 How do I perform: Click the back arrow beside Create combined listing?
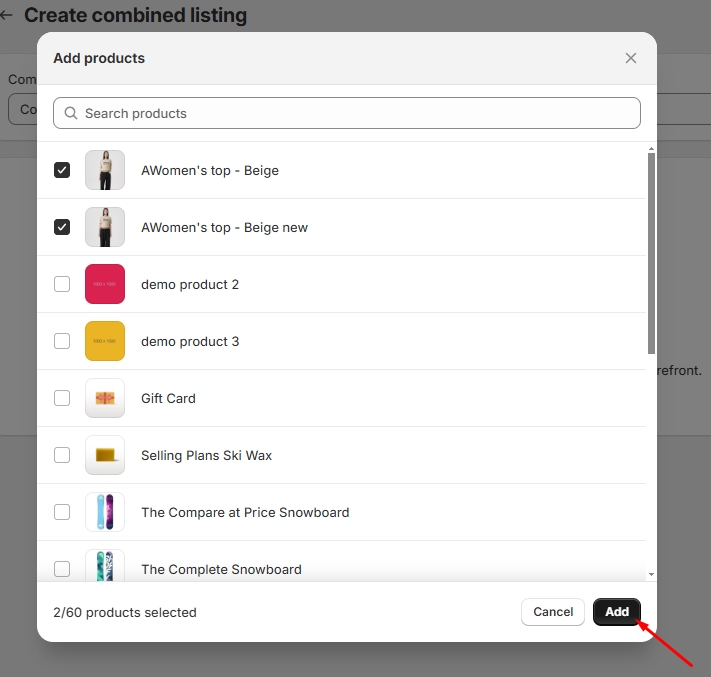click(x=6, y=16)
